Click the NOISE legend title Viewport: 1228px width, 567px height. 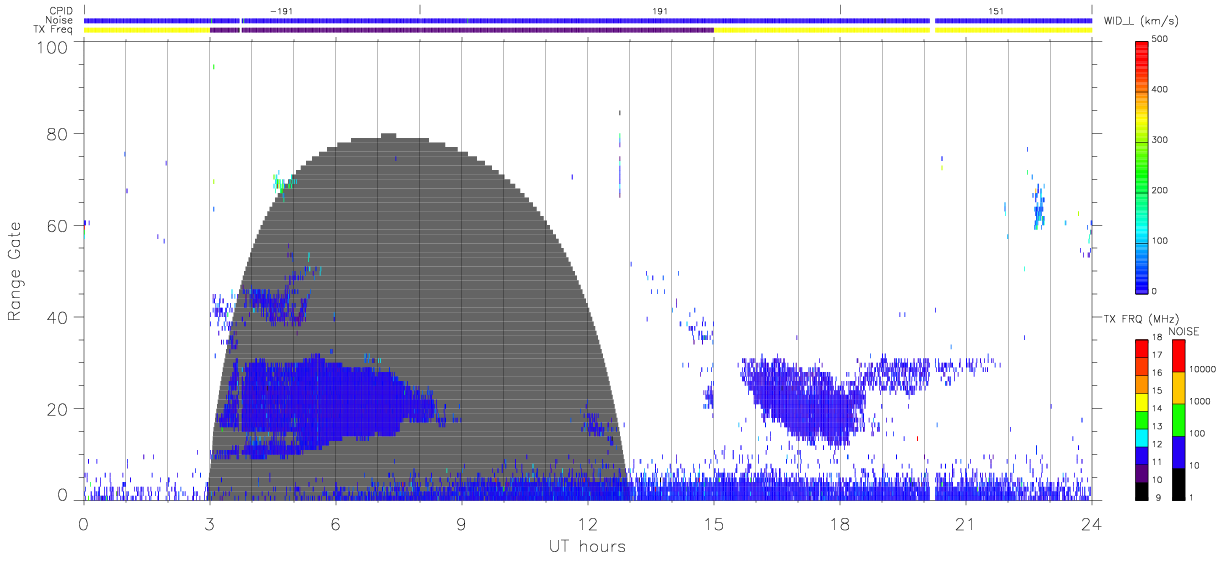1183,331
